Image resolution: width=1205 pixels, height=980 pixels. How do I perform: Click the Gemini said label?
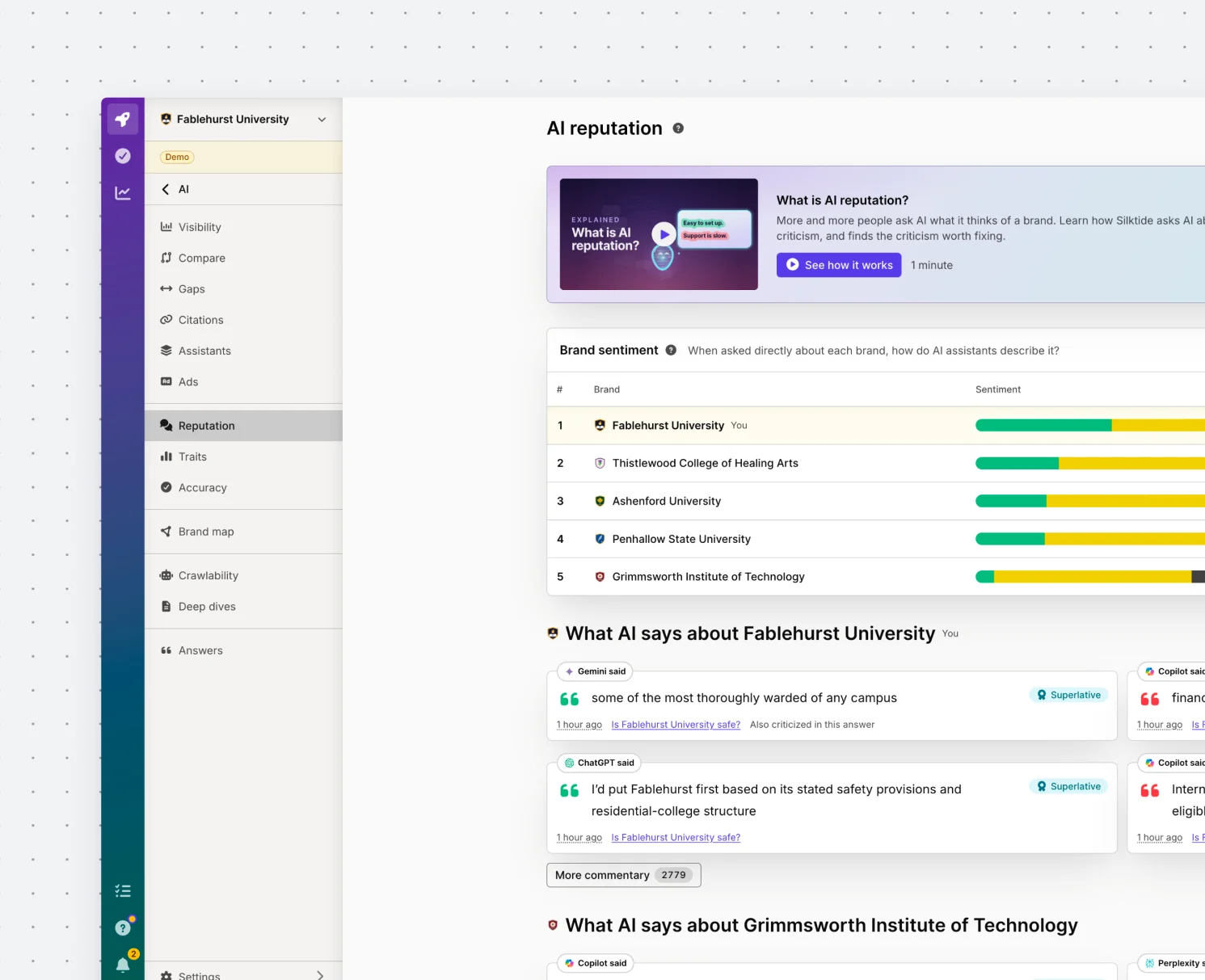(x=596, y=671)
